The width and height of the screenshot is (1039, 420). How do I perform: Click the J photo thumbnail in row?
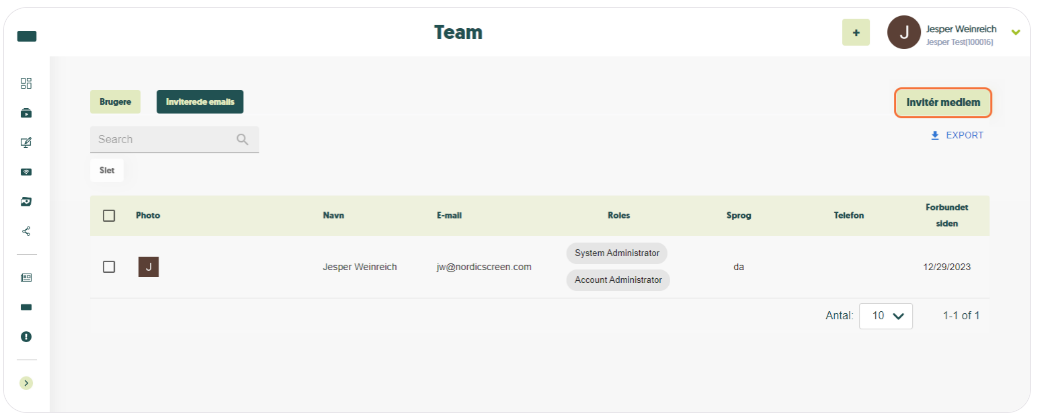(148, 267)
